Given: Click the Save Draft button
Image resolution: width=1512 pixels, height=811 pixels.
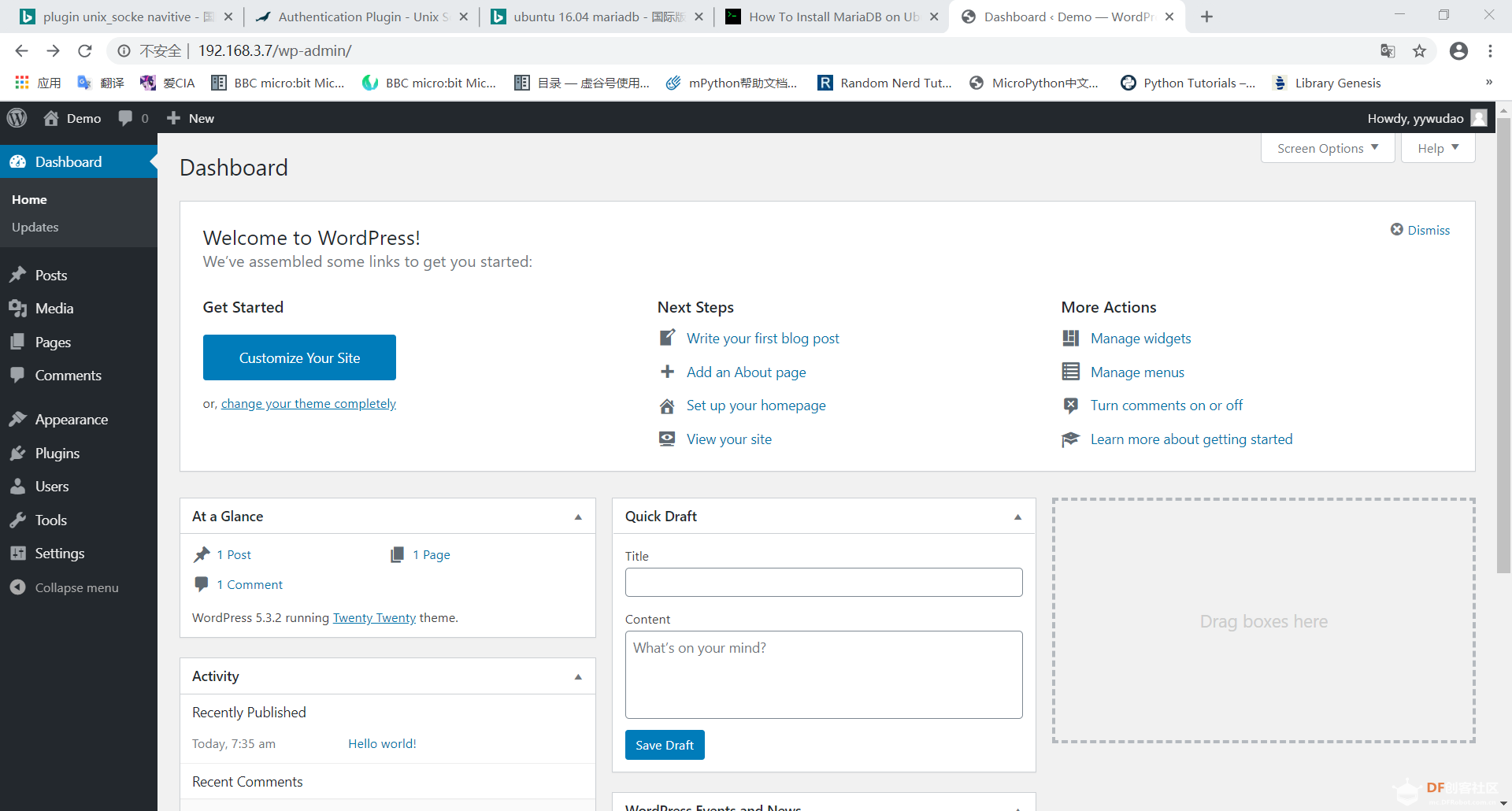Looking at the screenshot, I should click(665, 745).
